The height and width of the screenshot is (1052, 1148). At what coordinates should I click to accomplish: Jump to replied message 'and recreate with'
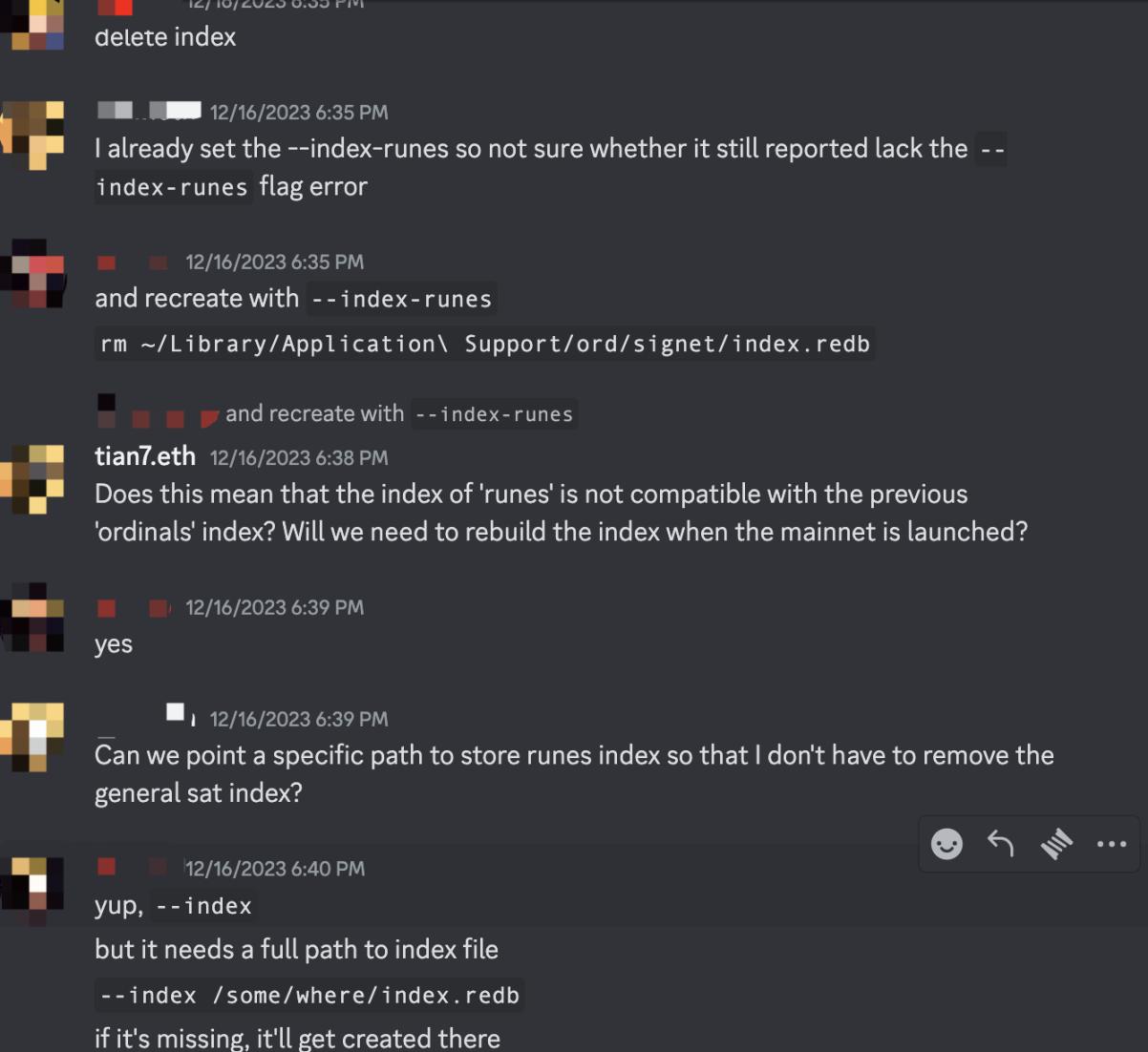point(314,413)
